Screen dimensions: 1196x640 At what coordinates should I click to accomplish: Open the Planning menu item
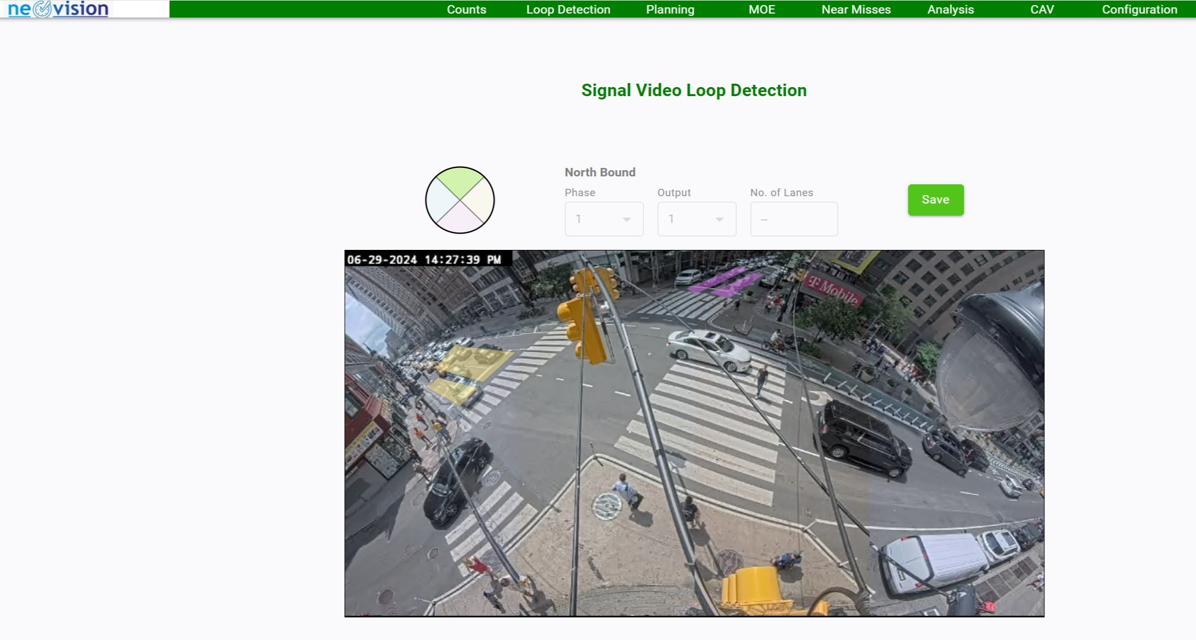670,10
